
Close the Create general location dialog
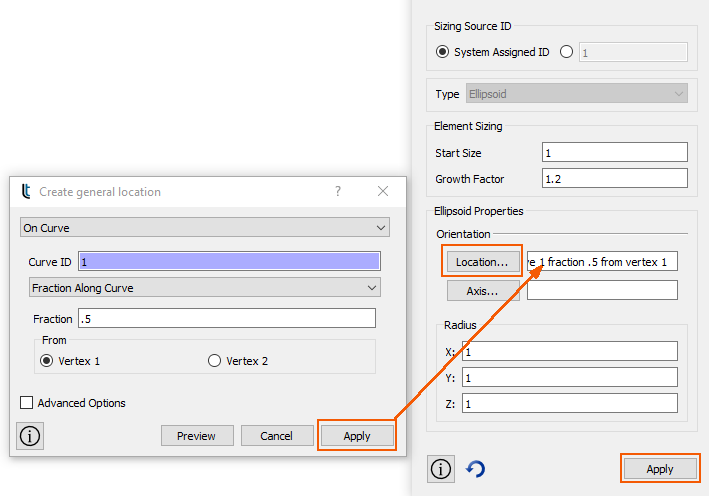click(x=382, y=191)
